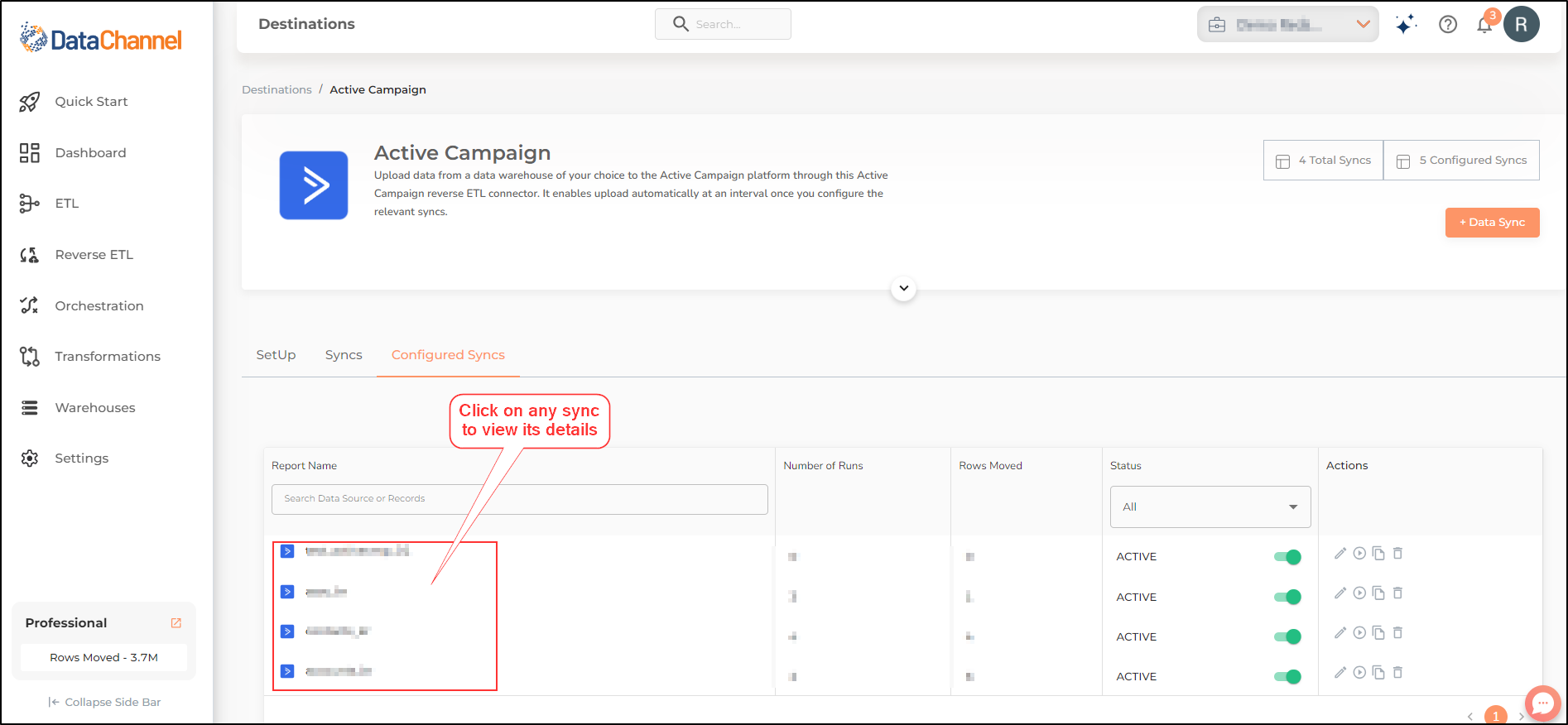
Task: Navigate to Orchestration in the sidebar
Action: point(99,306)
